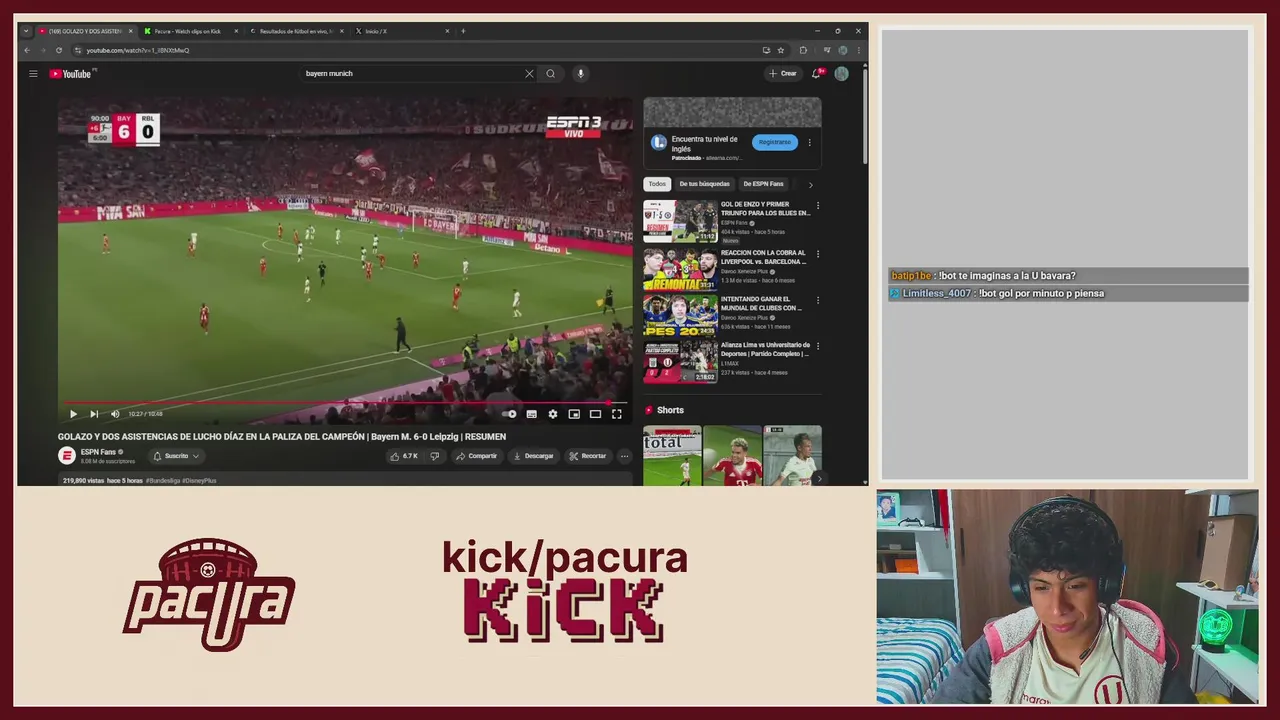Viewport: 1280px width, 720px height.
Task: Click chat message from Limitless_4007
Action: coord(1066,294)
